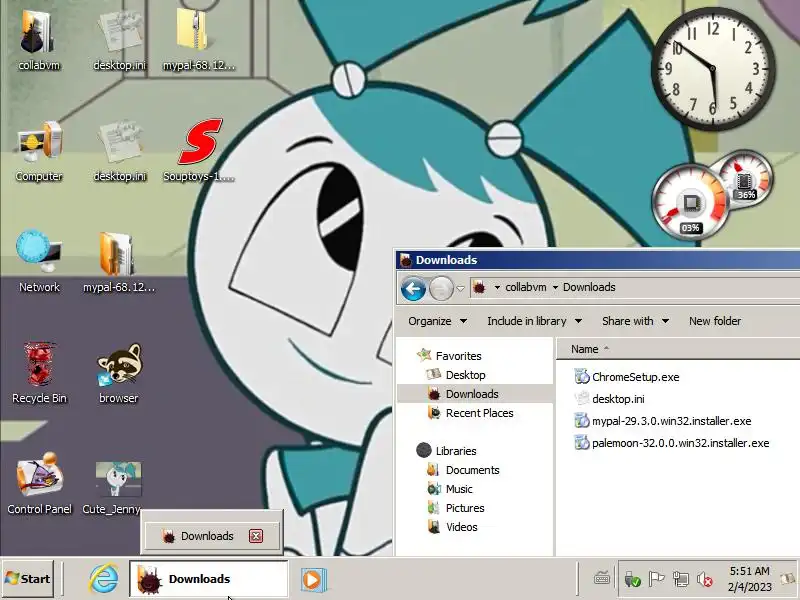Select Favorites in the navigation pane
This screenshot has height=600, width=800.
[x=458, y=356]
